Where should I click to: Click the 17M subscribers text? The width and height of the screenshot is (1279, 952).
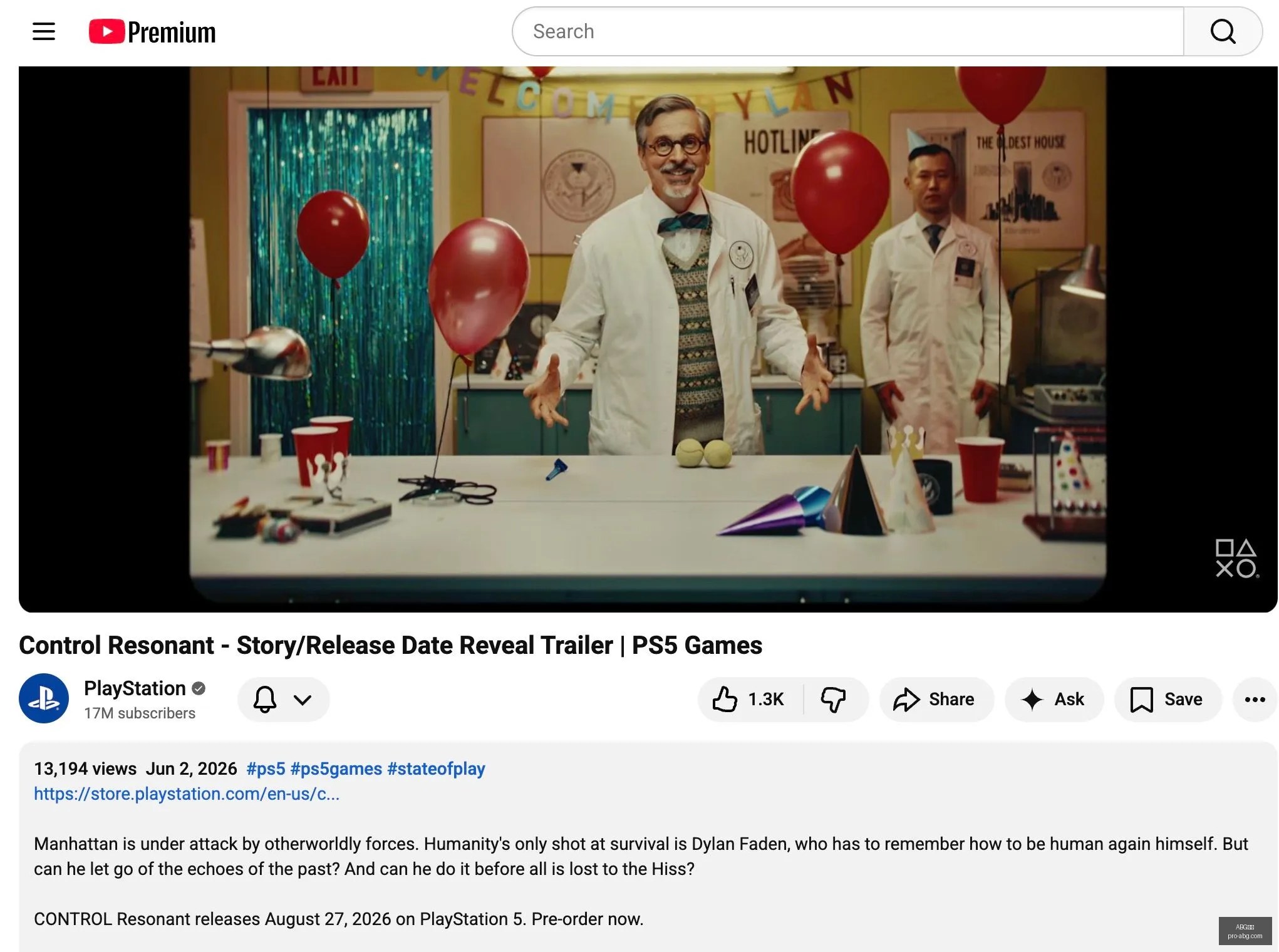140,713
